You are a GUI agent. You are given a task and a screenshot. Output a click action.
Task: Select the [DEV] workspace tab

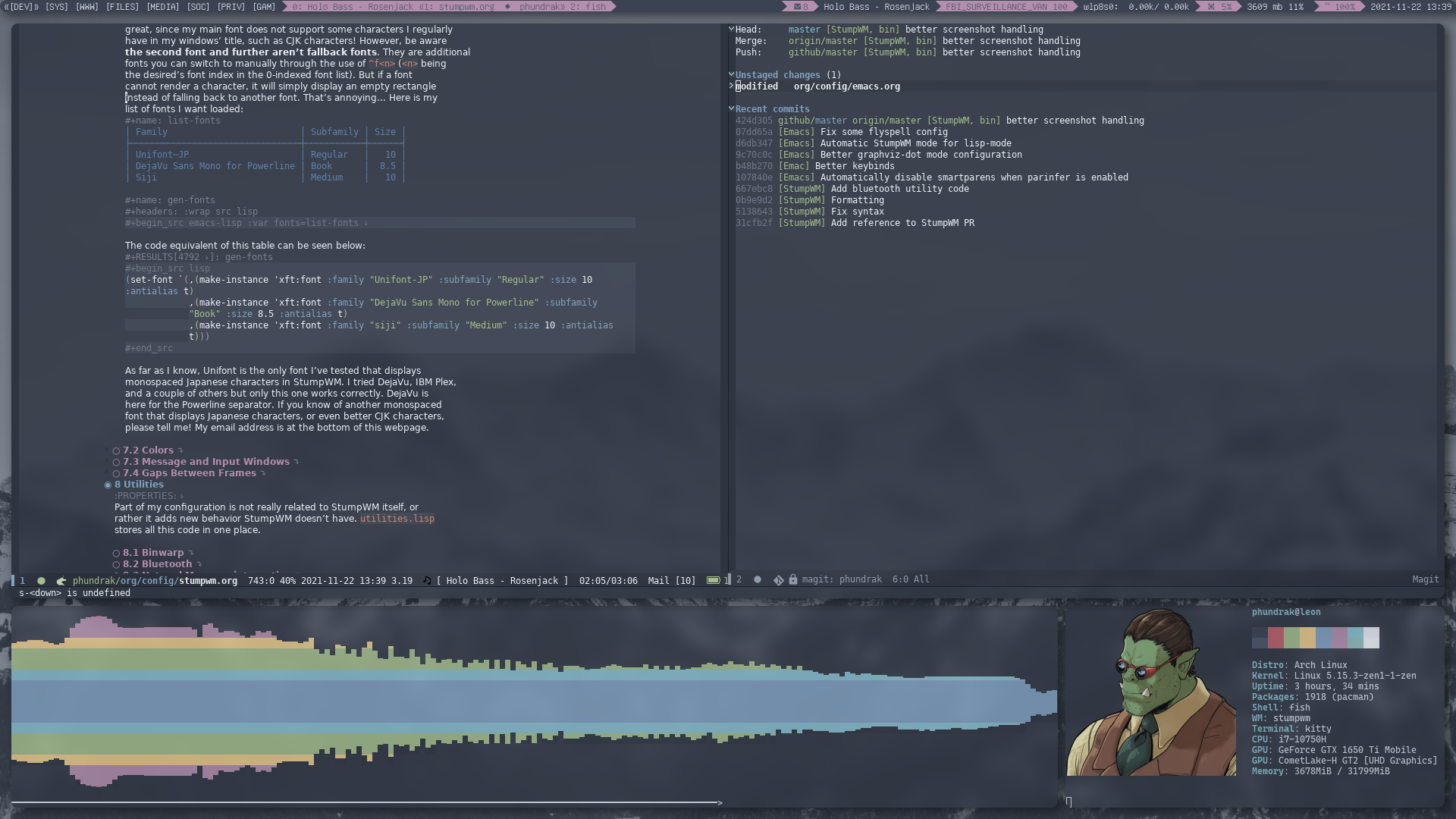19,7
